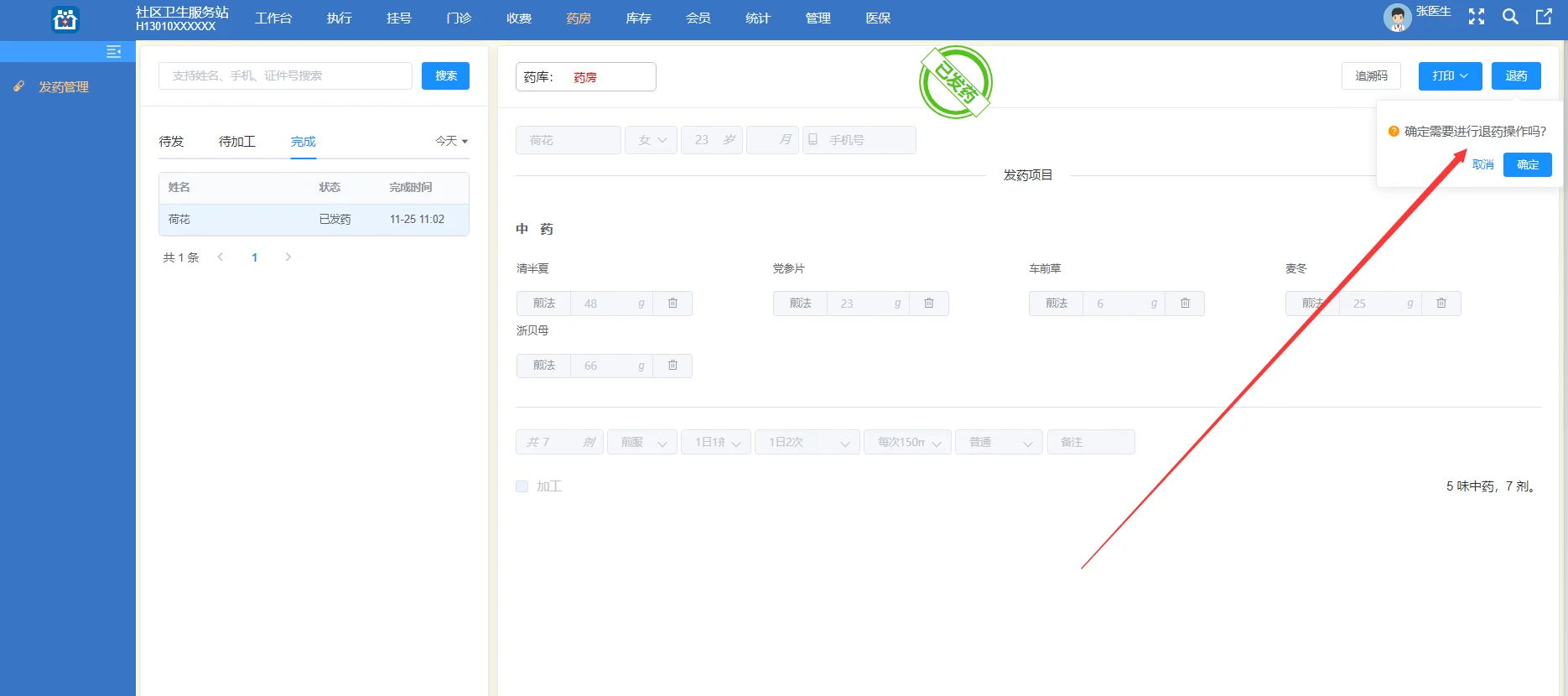The image size is (1568, 696).
Task: Cancel refund with 取消 button
Action: point(1482,164)
